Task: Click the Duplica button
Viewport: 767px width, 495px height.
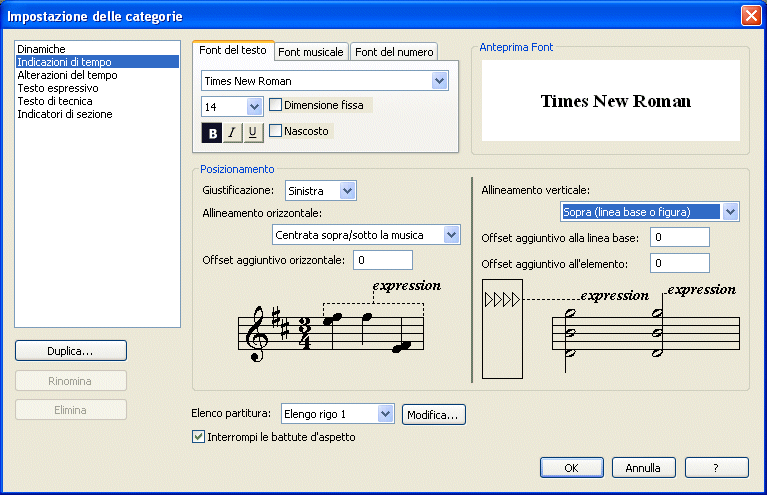Action: 71,351
